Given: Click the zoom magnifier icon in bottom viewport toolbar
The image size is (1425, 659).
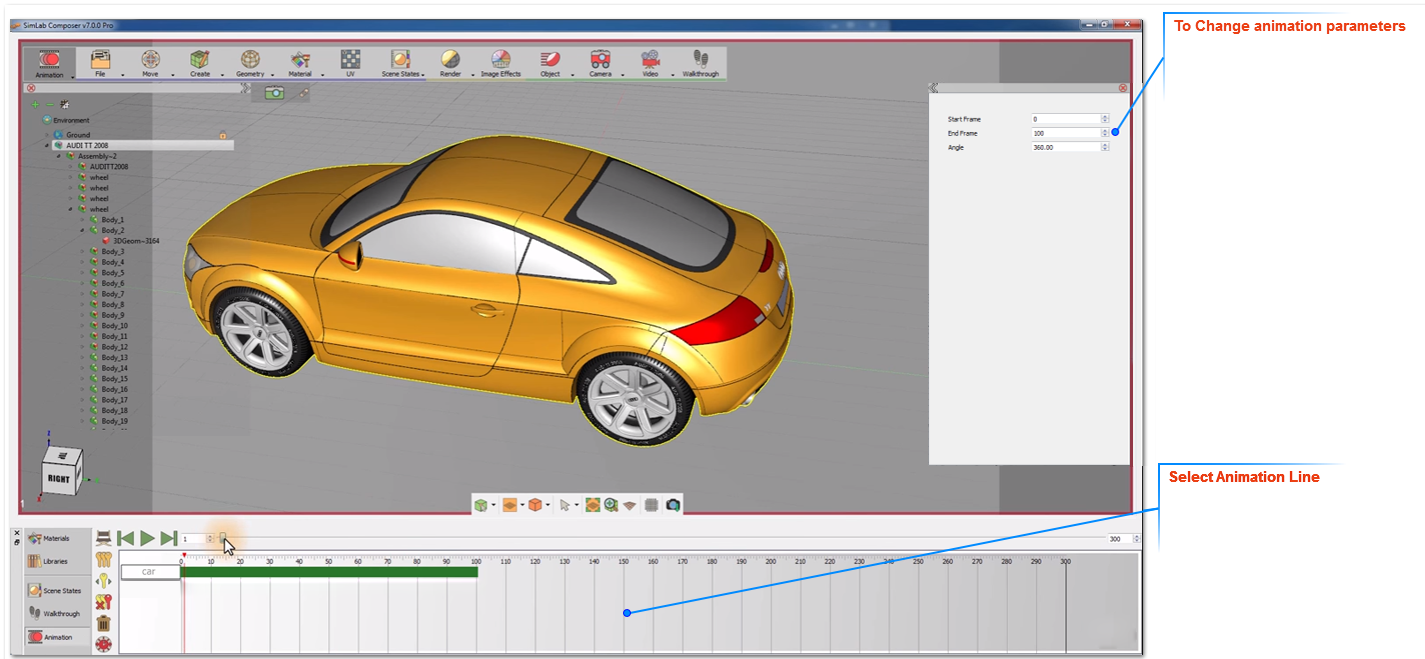Looking at the screenshot, I should coord(610,505).
